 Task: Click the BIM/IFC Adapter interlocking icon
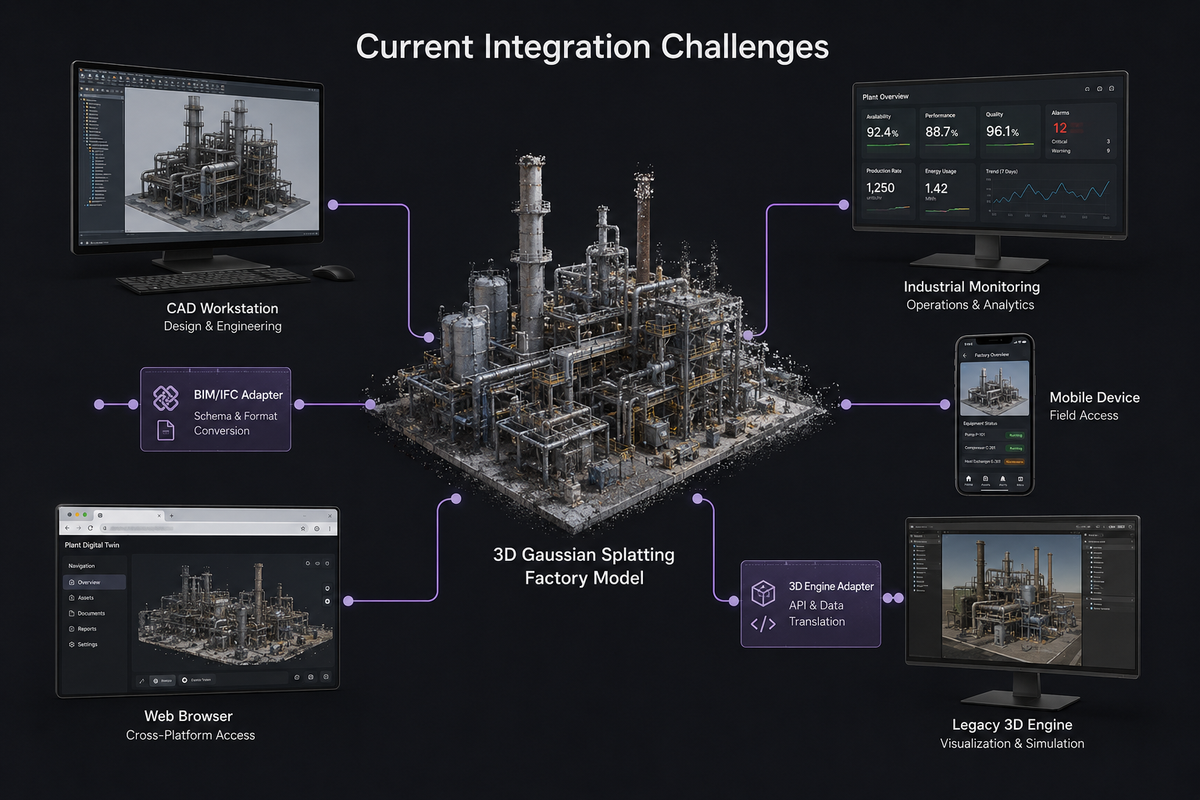(165, 396)
